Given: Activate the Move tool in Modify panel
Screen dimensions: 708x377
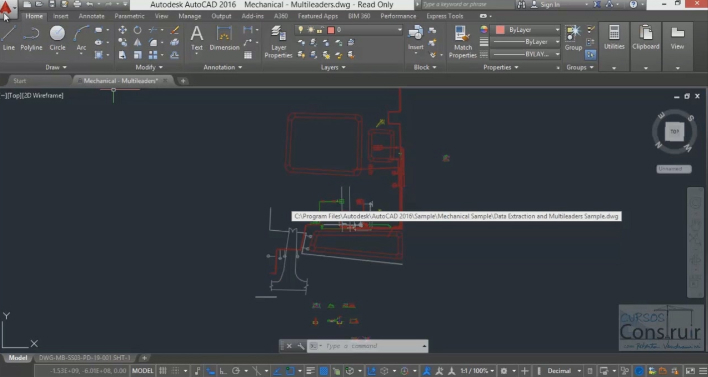Looking at the screenshot, I should [122, 30].
